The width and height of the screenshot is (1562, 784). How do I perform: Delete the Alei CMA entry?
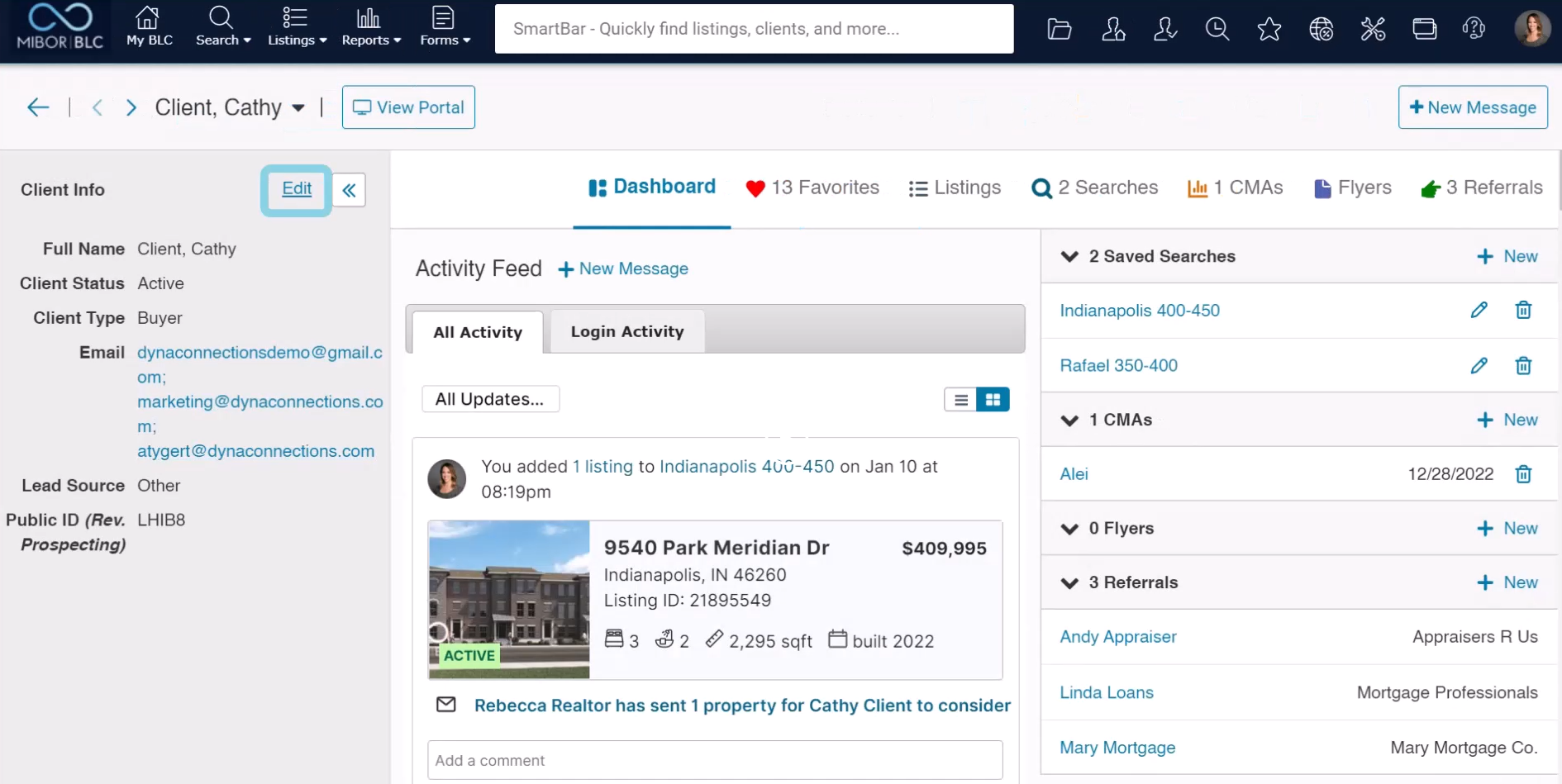click(1523, 474)
